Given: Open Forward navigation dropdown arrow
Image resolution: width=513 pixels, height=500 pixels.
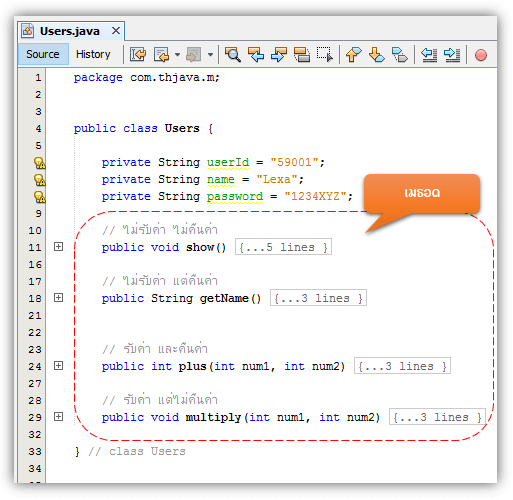Looking at the screenshot, I should click(210, 54).
